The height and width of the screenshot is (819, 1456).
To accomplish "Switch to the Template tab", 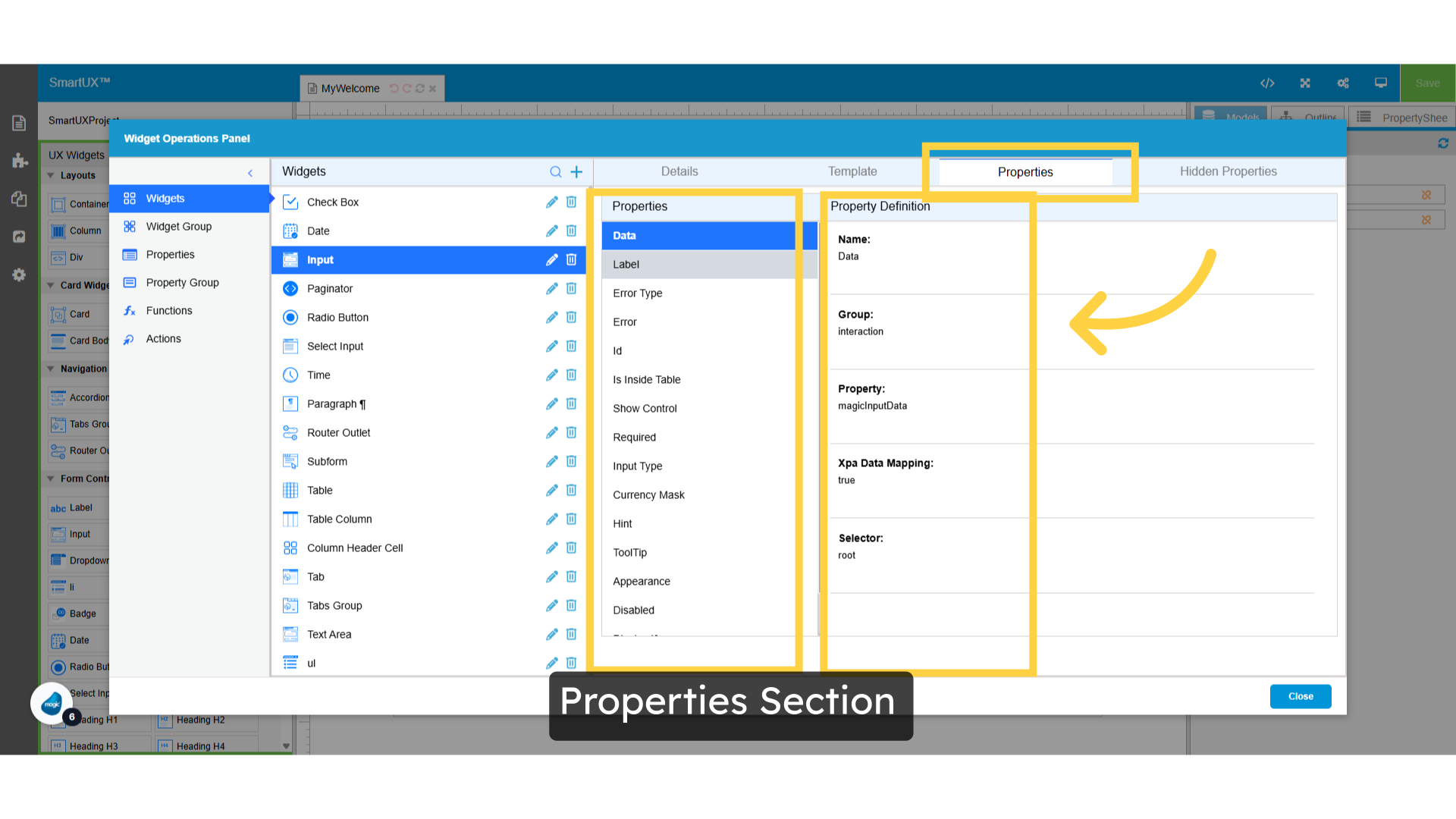I will coord(852,171).
